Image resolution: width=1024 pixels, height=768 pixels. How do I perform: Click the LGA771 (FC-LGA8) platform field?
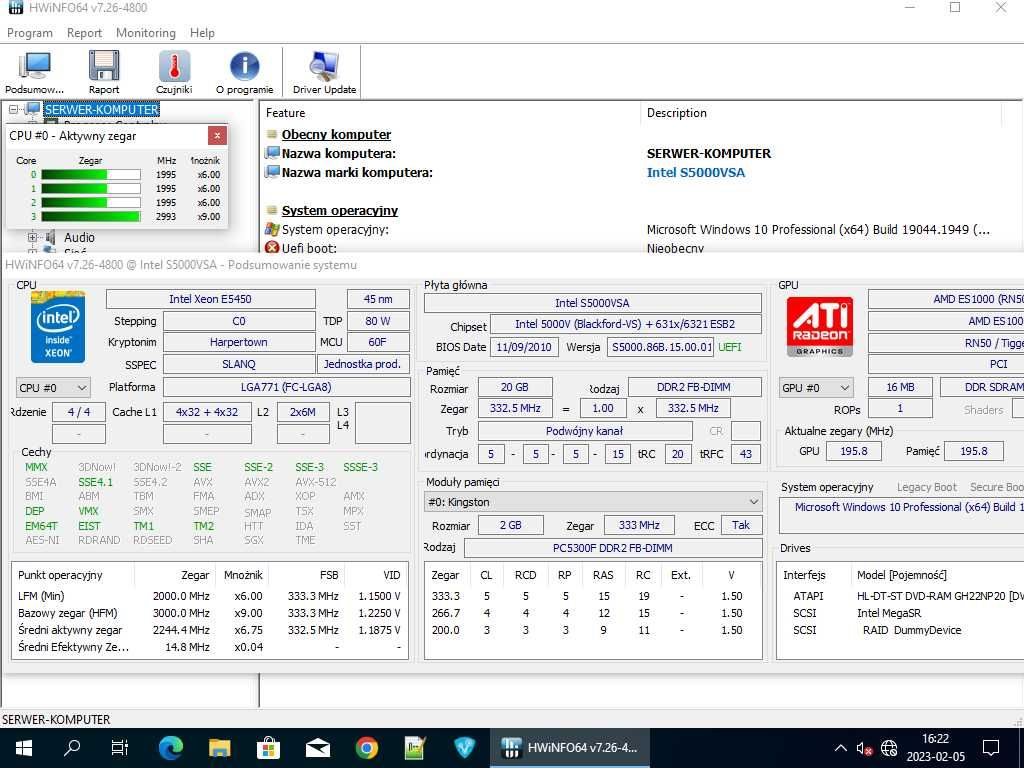(286, 387)
